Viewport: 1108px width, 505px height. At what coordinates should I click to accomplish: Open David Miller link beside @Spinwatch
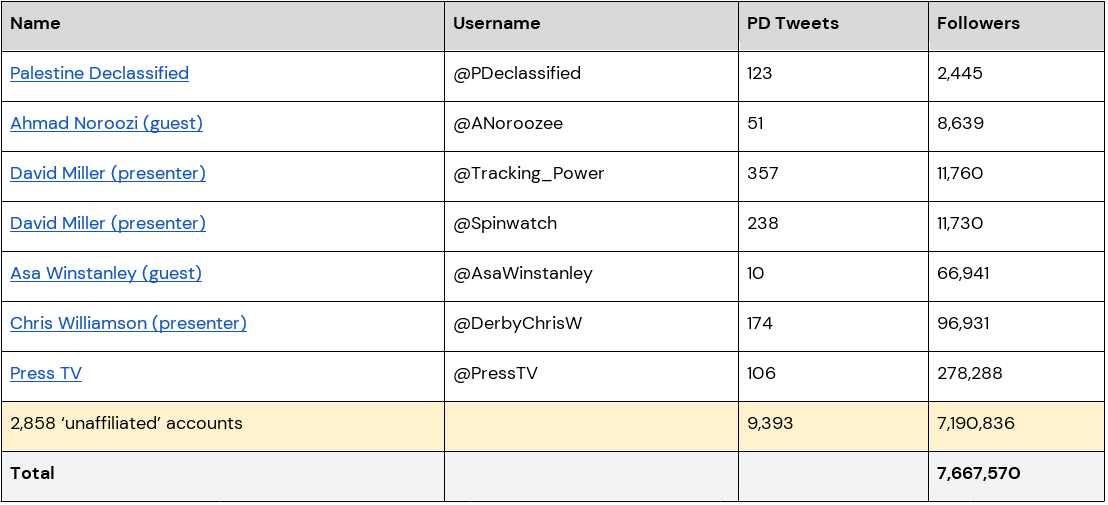pyautogui.click(x=108, y=224)
